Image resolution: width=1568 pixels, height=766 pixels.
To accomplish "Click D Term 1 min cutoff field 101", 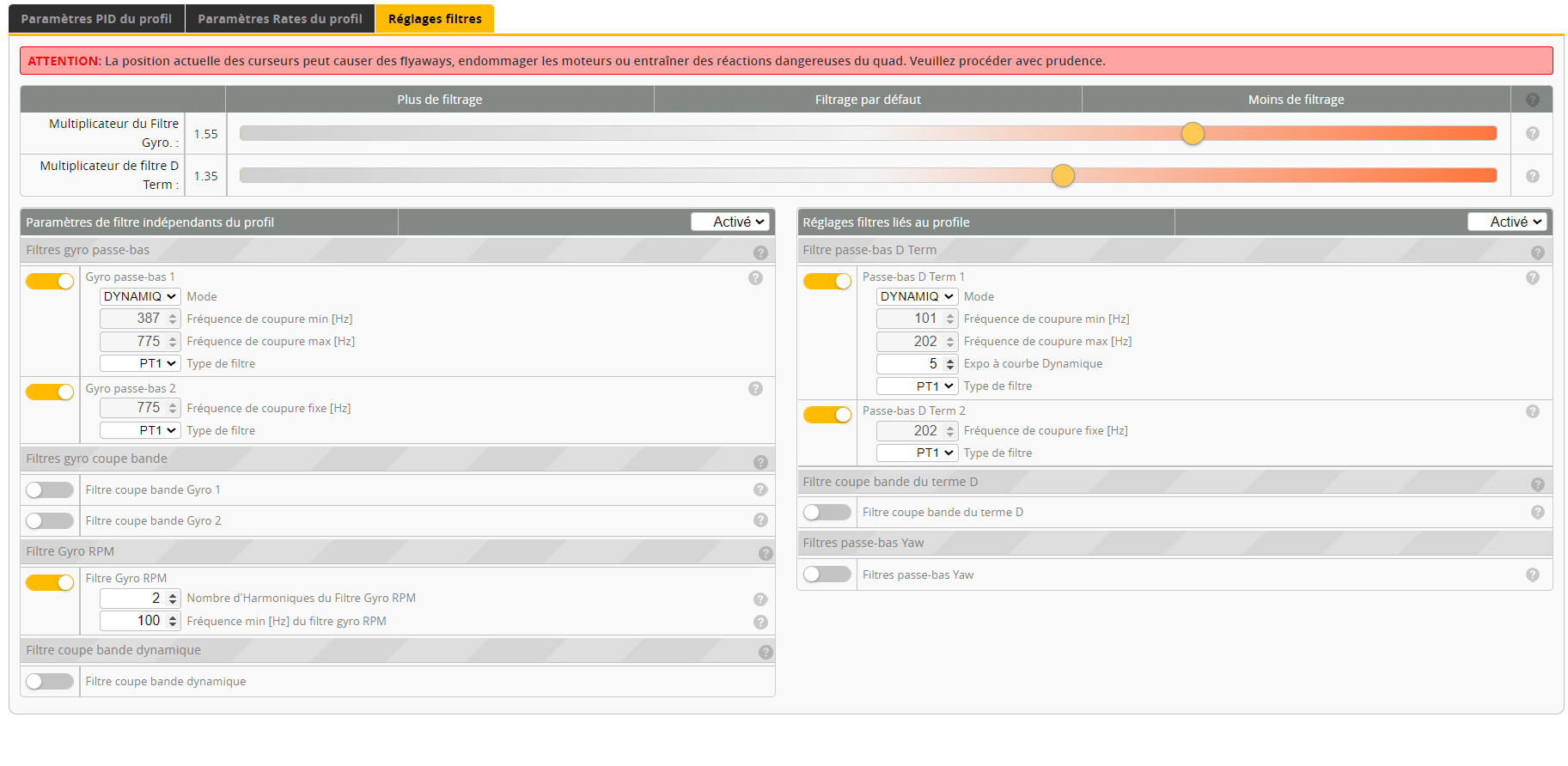I will (917, 319).
